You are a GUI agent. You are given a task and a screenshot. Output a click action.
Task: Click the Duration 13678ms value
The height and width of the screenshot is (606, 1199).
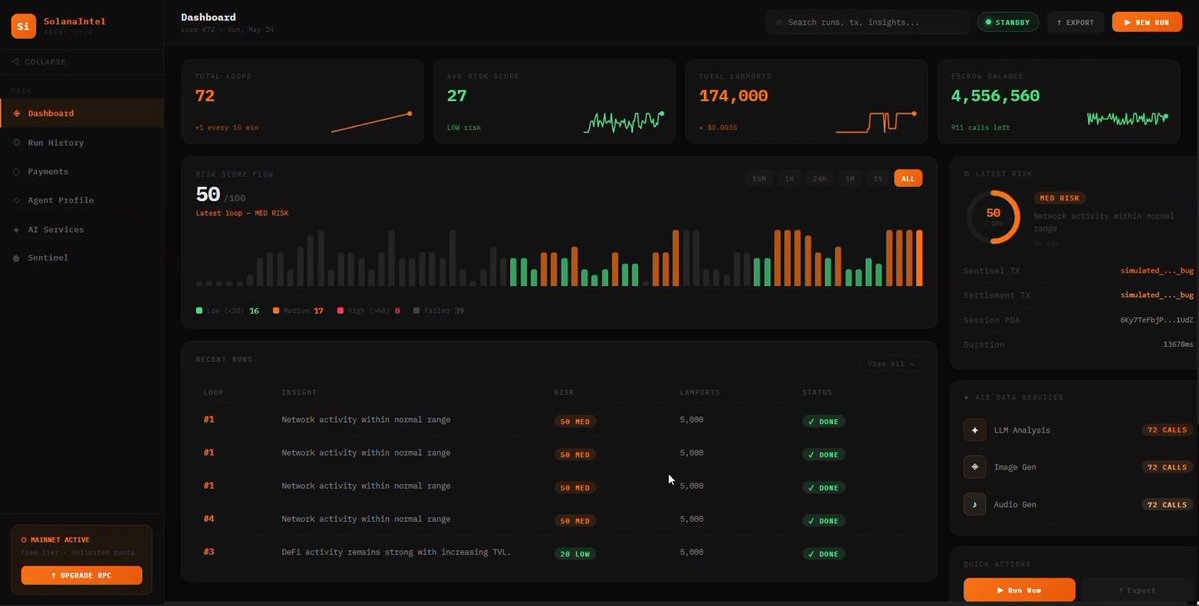coord(1178,345)
